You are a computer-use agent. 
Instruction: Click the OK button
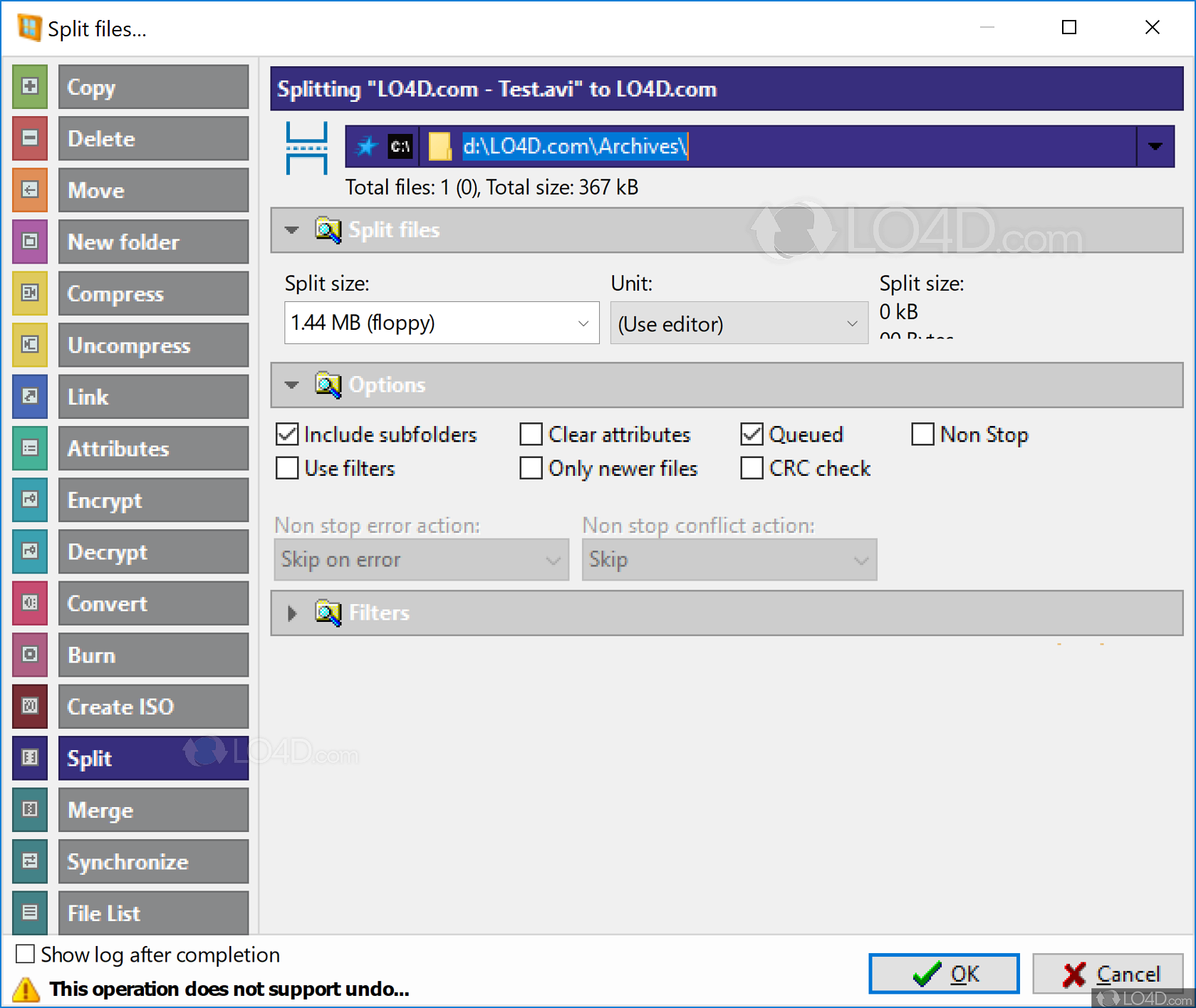coord(943,973)
